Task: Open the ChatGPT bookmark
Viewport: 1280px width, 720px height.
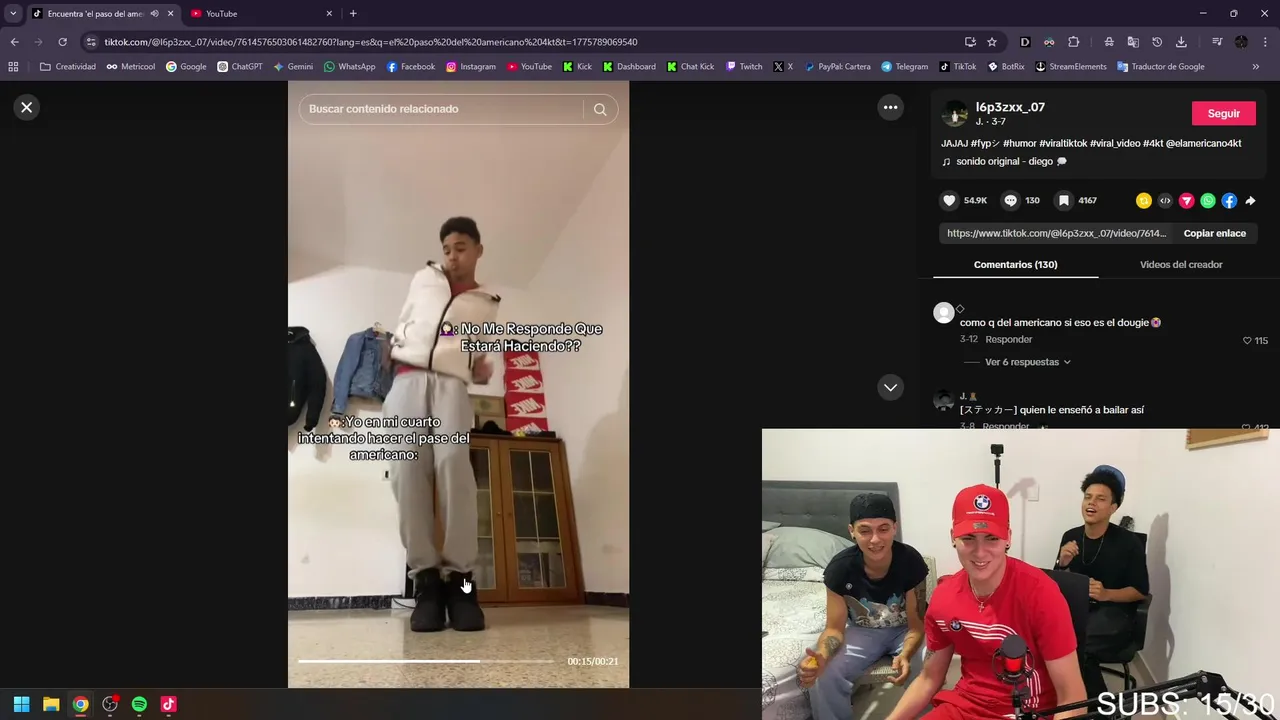Action: click(240, 67)
